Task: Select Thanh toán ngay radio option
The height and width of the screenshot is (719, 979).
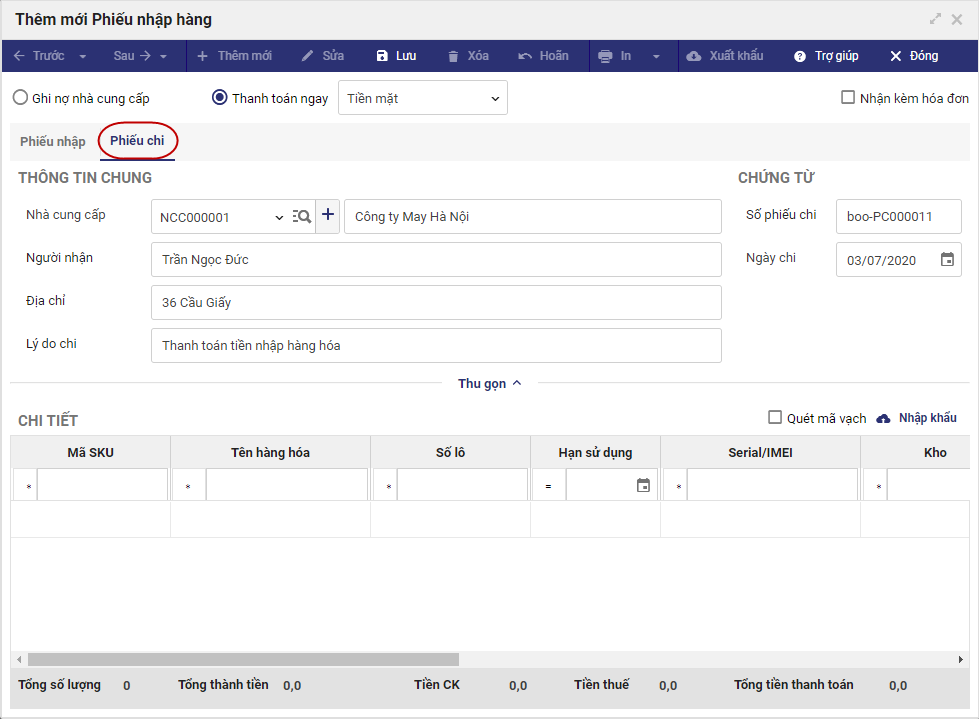Action: [x=220, y=98]
